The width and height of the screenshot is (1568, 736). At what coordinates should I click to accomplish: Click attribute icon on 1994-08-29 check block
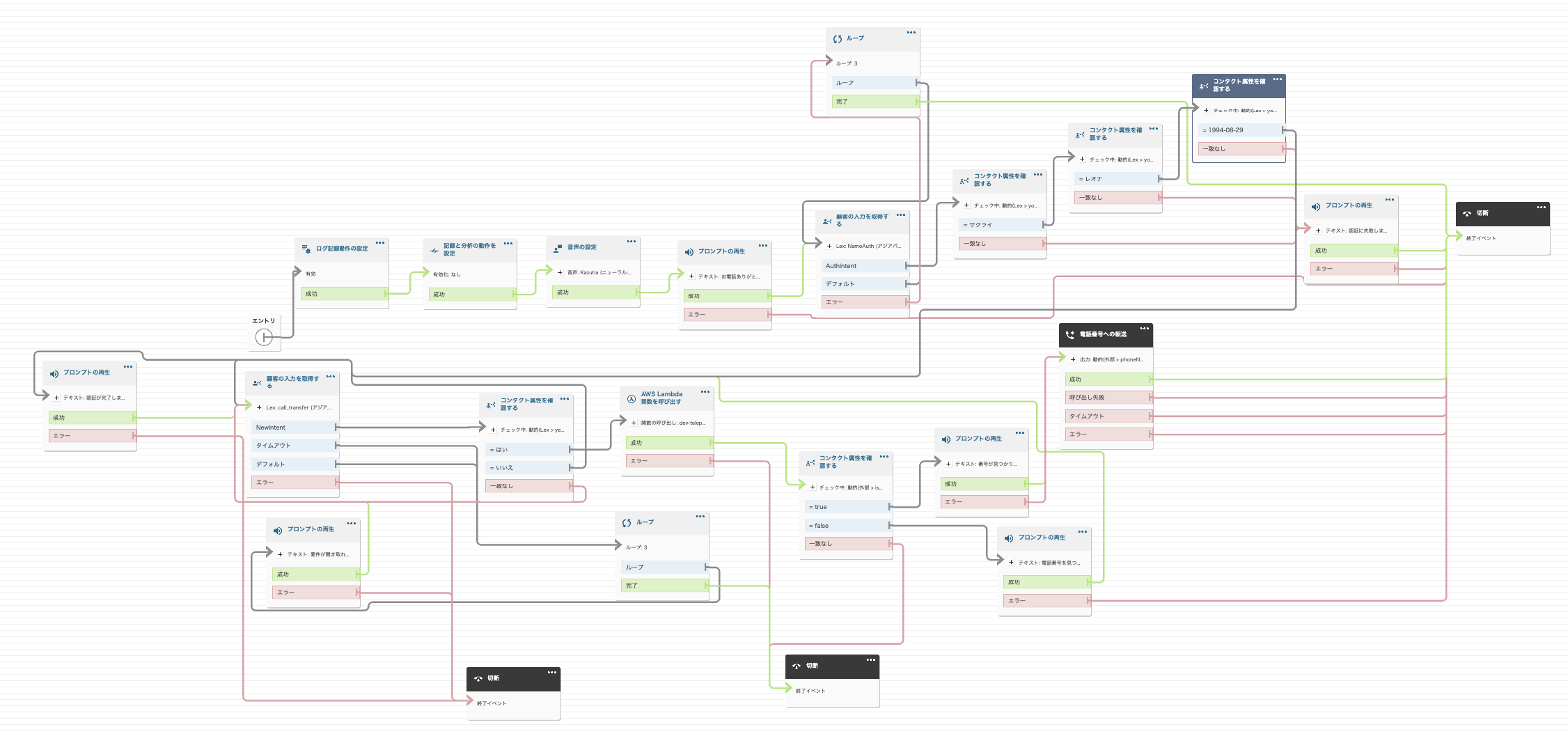pyautogui.click(x=1204, y=86)
